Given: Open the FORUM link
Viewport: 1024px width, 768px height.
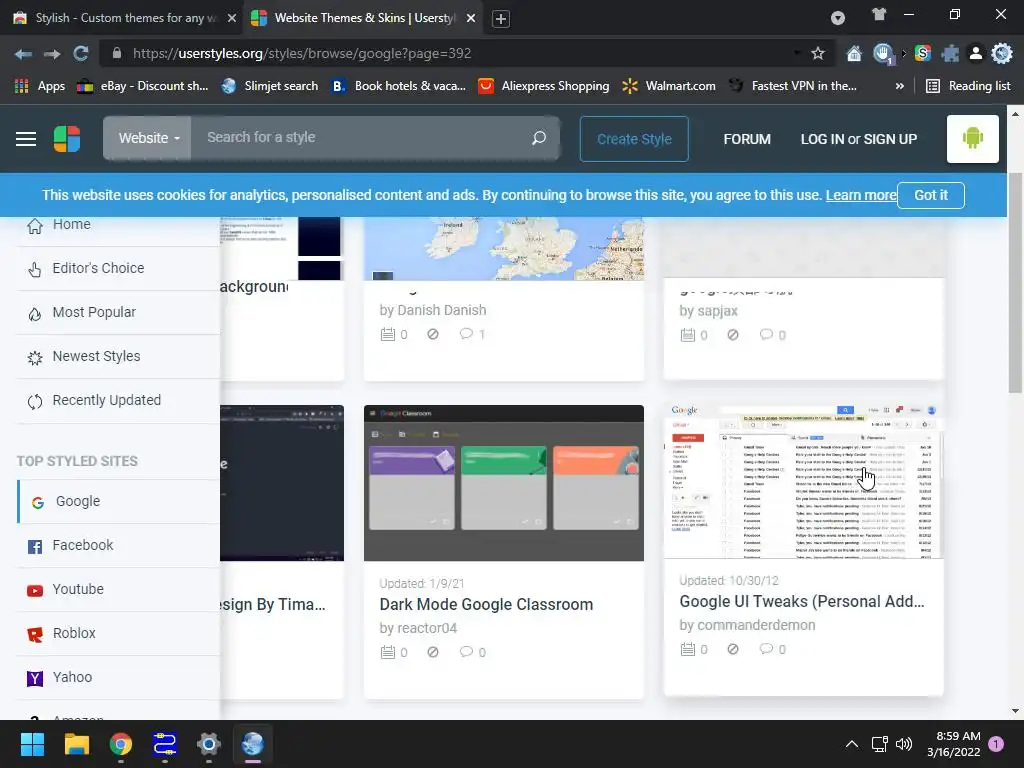Looking at the screenshot, I should (747, 139).
